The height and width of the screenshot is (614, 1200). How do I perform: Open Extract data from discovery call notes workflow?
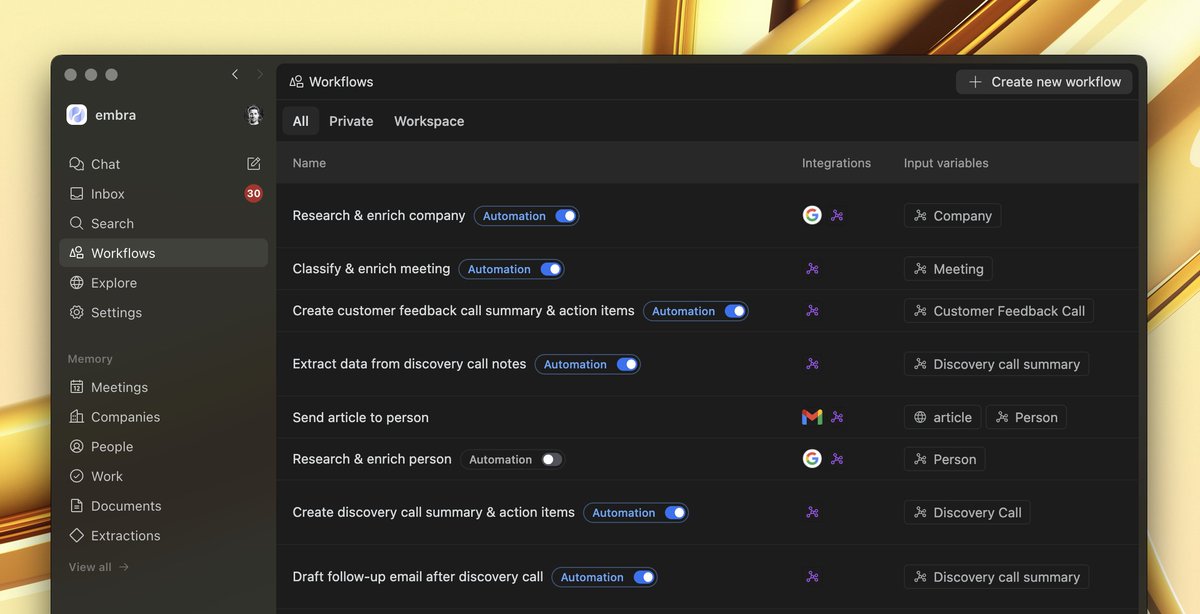(409, 364)
